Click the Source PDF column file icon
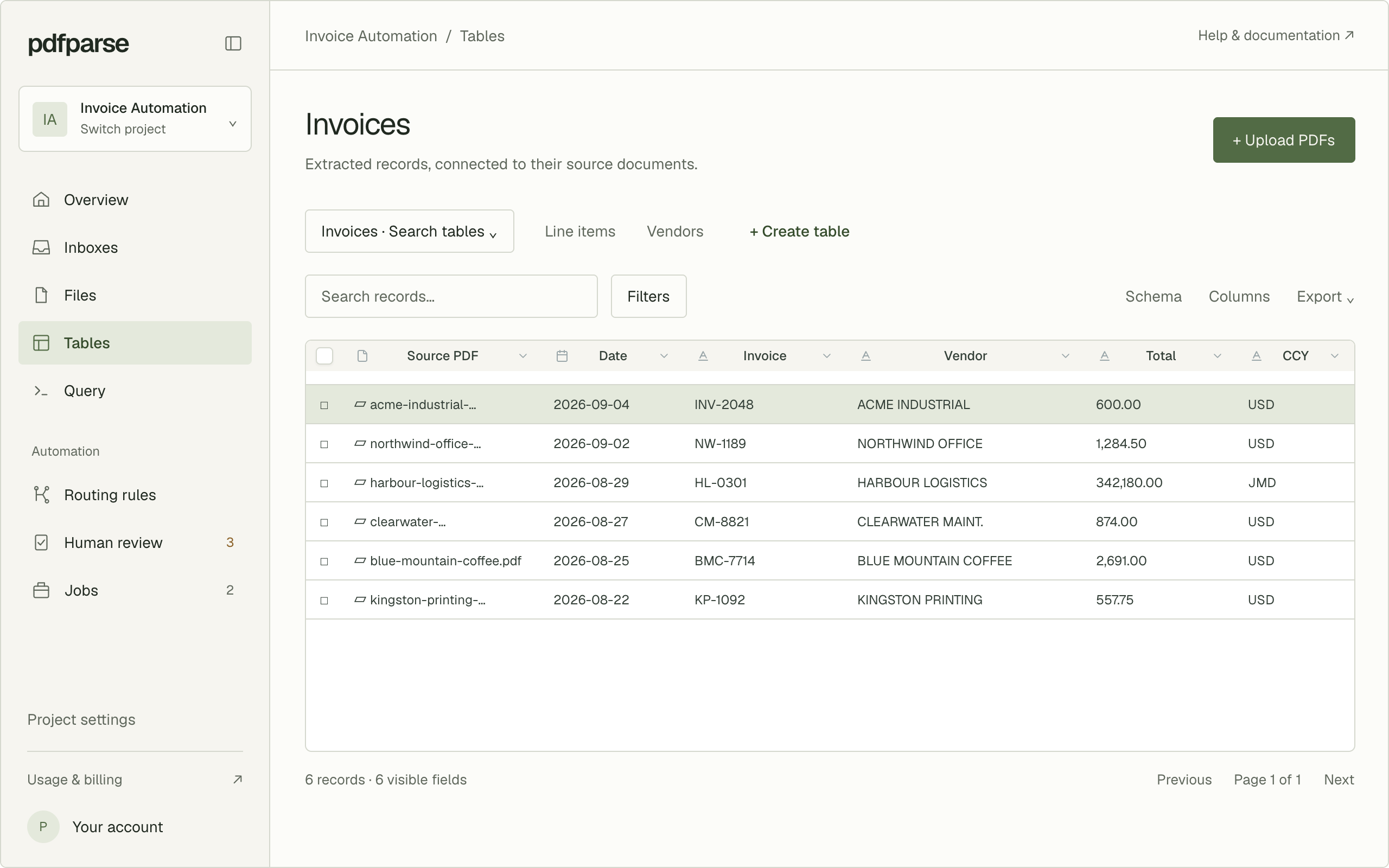Image resolution: width=1389 pixels, height=868 pixels. click(362, 356)
